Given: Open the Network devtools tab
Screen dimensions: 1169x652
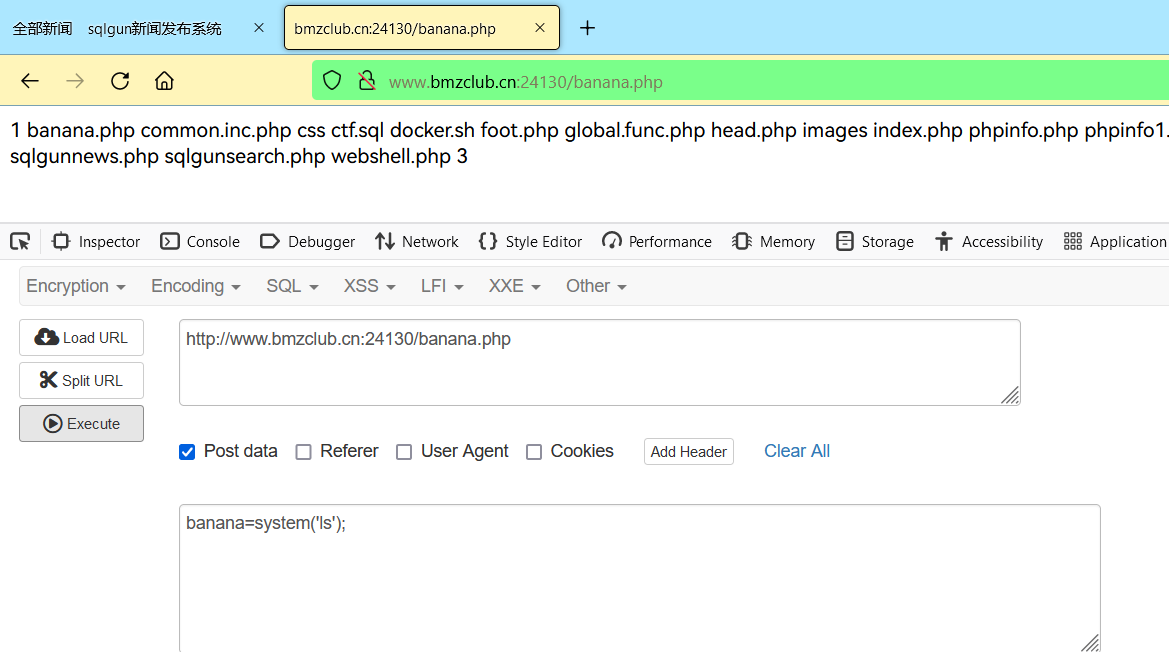Looking at the screenshot, I should point(417,241).
